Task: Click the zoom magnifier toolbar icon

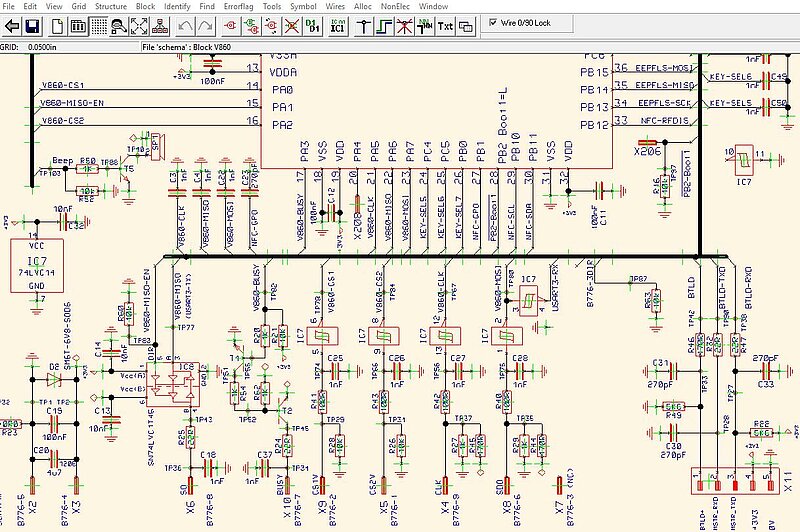Action: point(117,26)
